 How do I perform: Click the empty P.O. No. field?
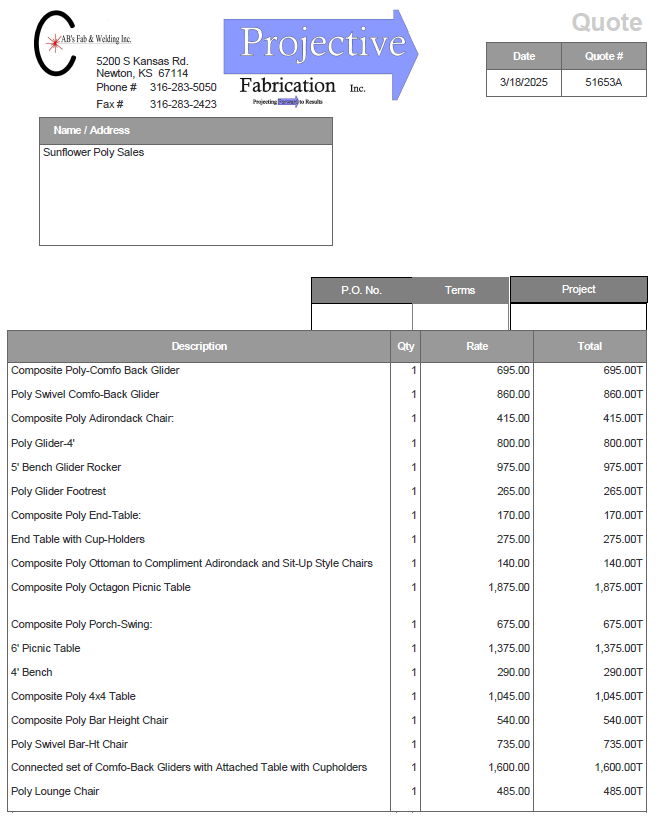click(x=361, y=316)
